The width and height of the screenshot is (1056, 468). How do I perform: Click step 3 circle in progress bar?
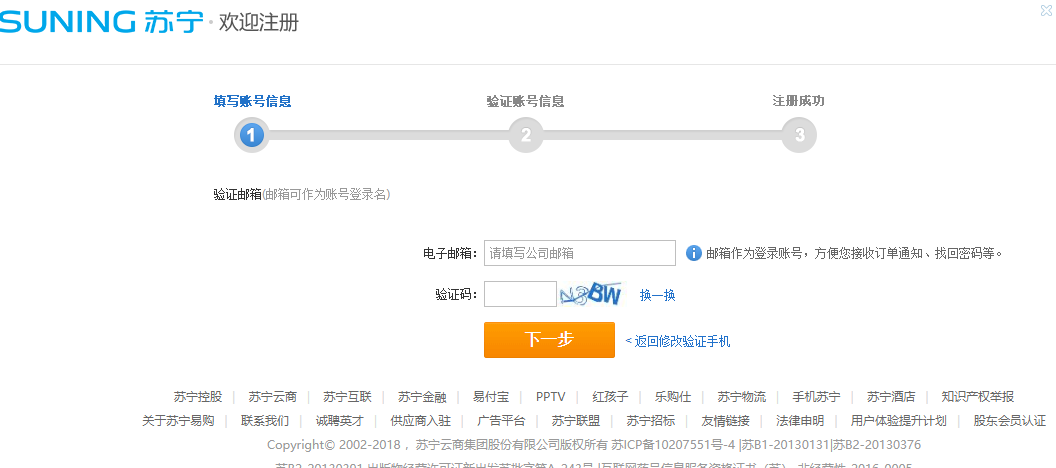coord(799,135)
